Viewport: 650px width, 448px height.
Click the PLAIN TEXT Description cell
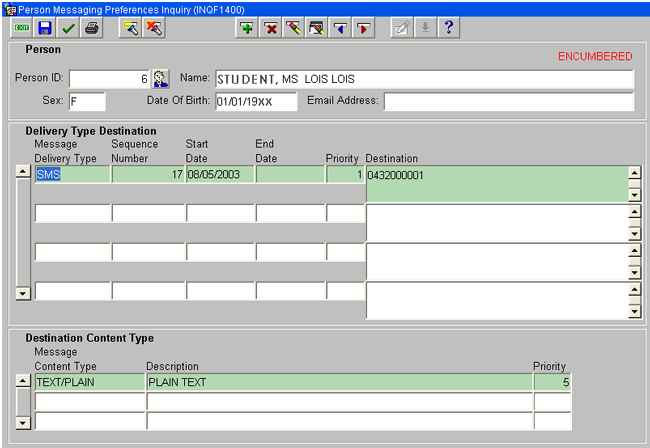click(x=338, y=381)
